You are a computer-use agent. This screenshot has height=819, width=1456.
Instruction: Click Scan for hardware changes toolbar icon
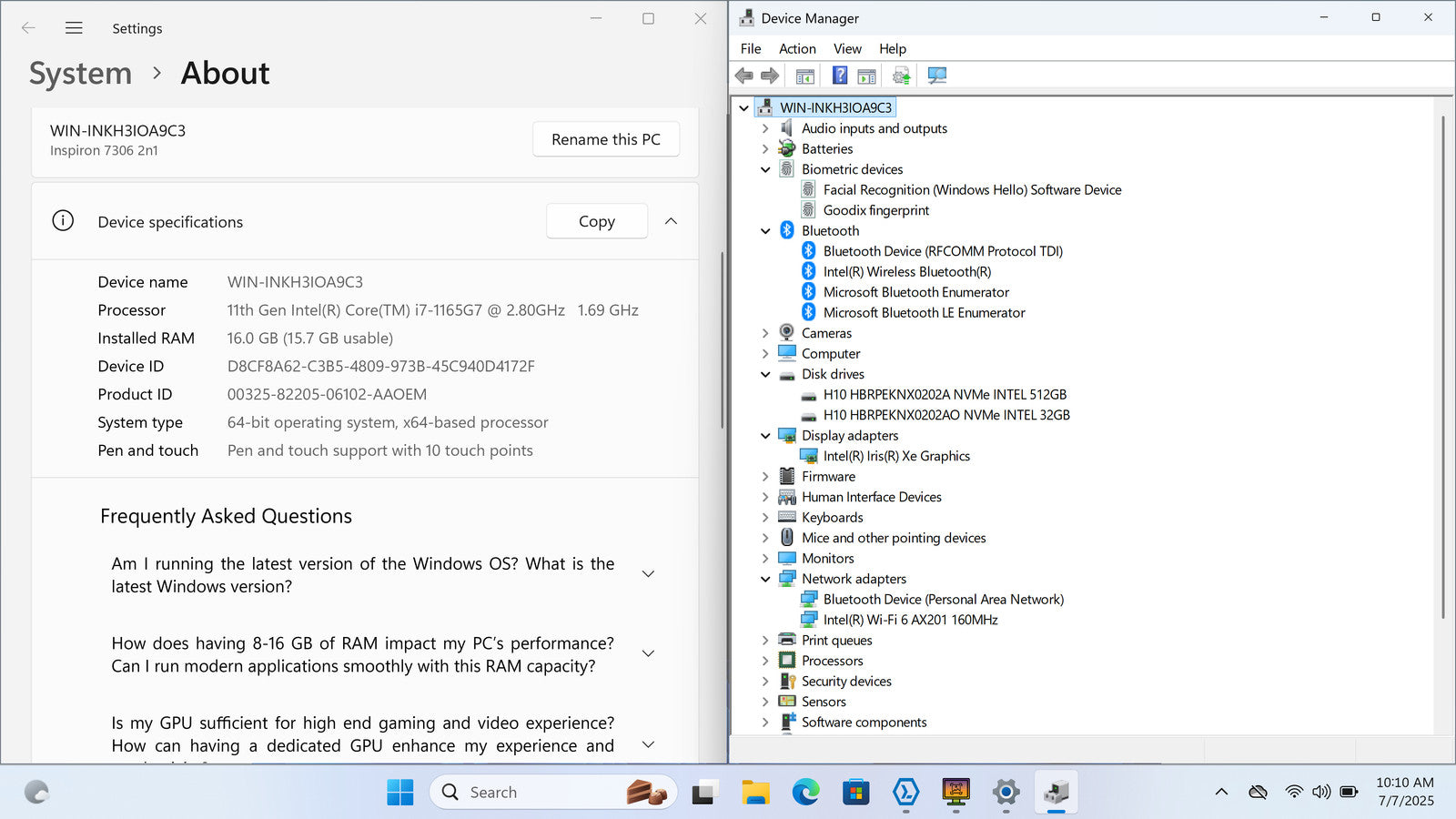click(x=937, y=76)
